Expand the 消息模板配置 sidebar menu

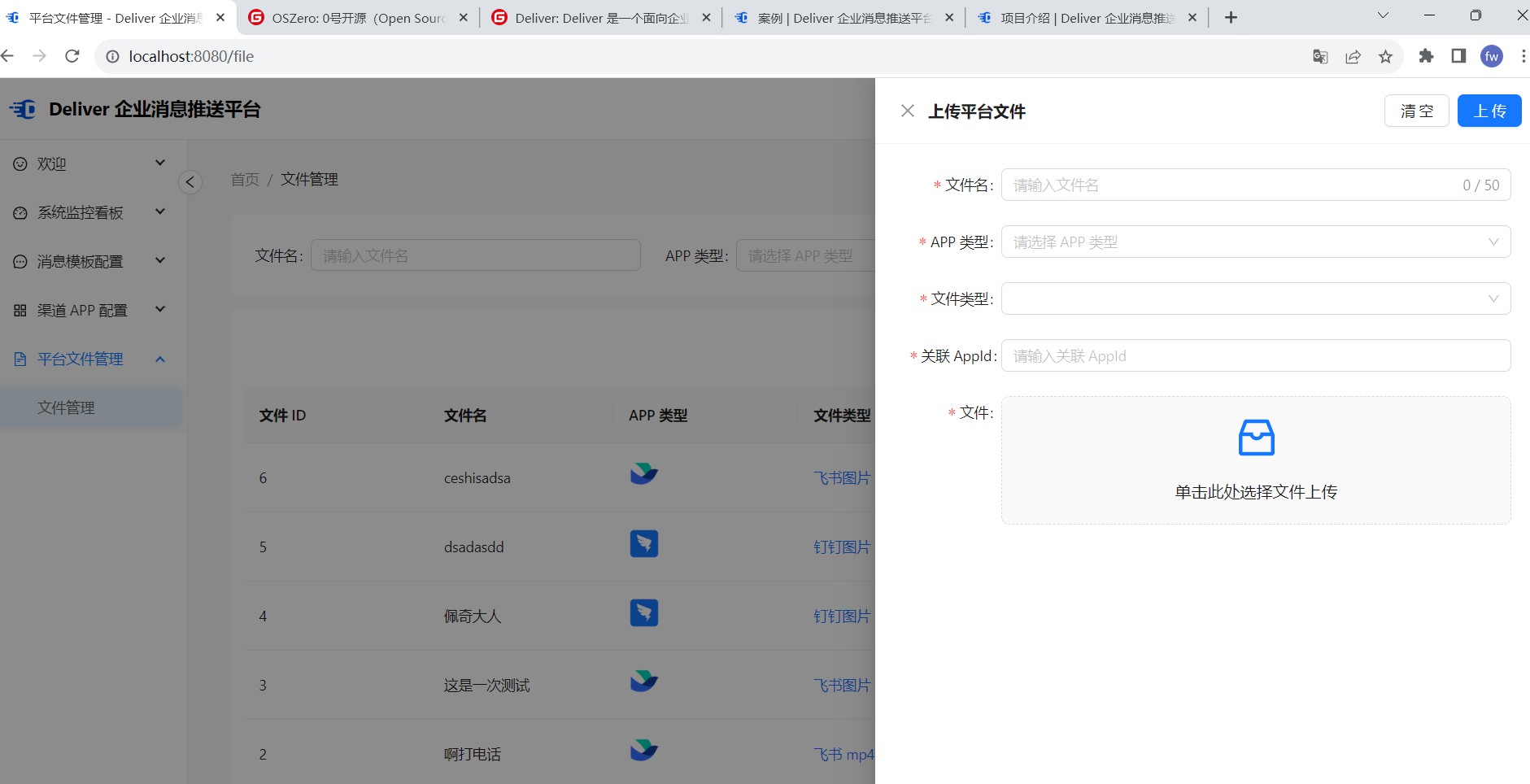tap(90, 261)
